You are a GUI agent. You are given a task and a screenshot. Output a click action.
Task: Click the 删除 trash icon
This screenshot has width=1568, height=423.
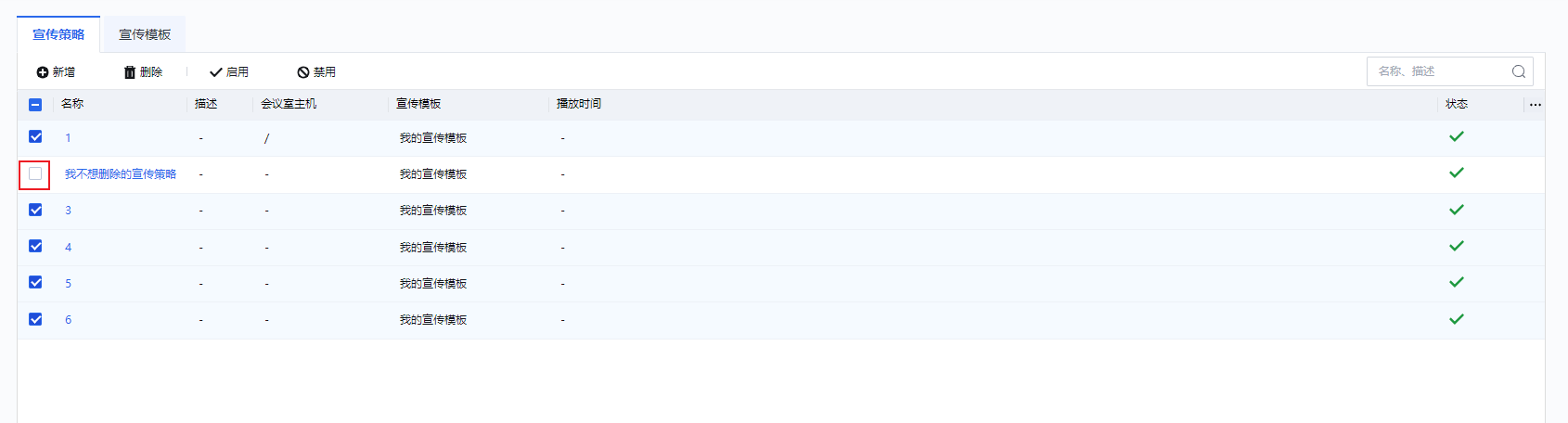[130, 72]
